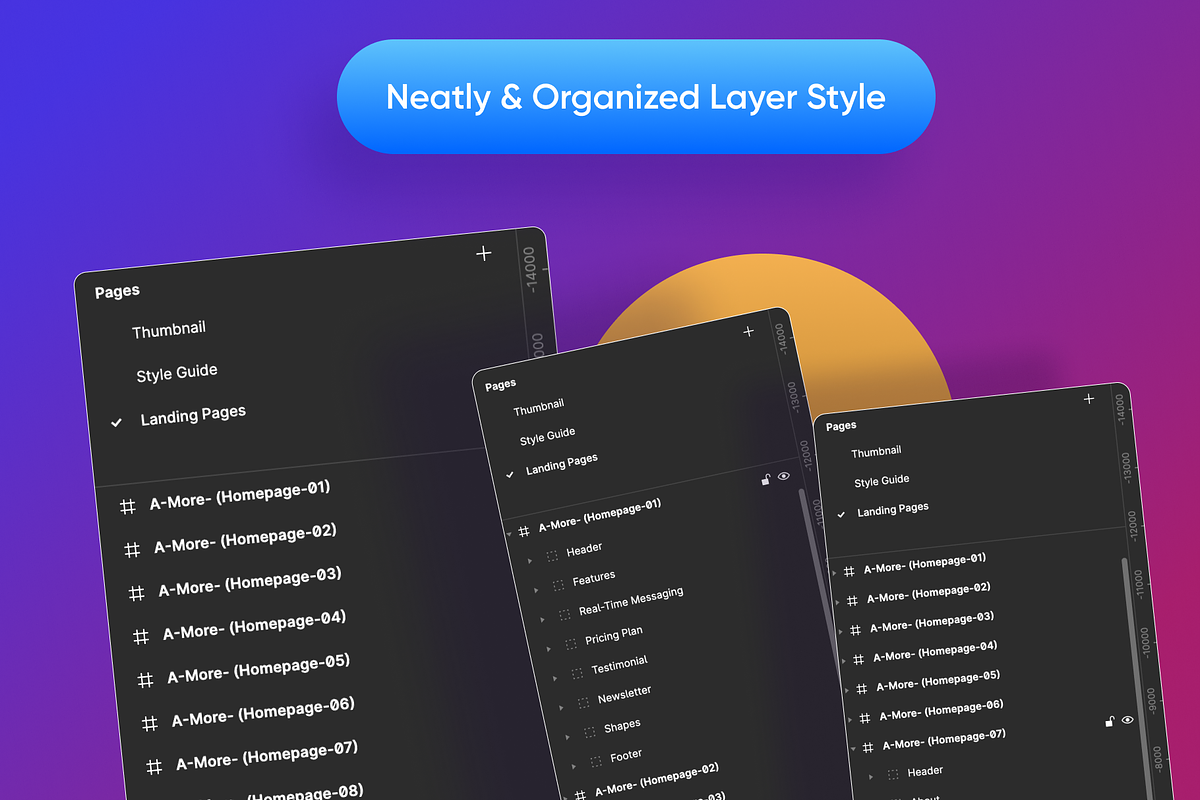Click Homepage-02 frame icon in left panel
This screenshot has height=800, width=1200.
(x=132, y=550)
